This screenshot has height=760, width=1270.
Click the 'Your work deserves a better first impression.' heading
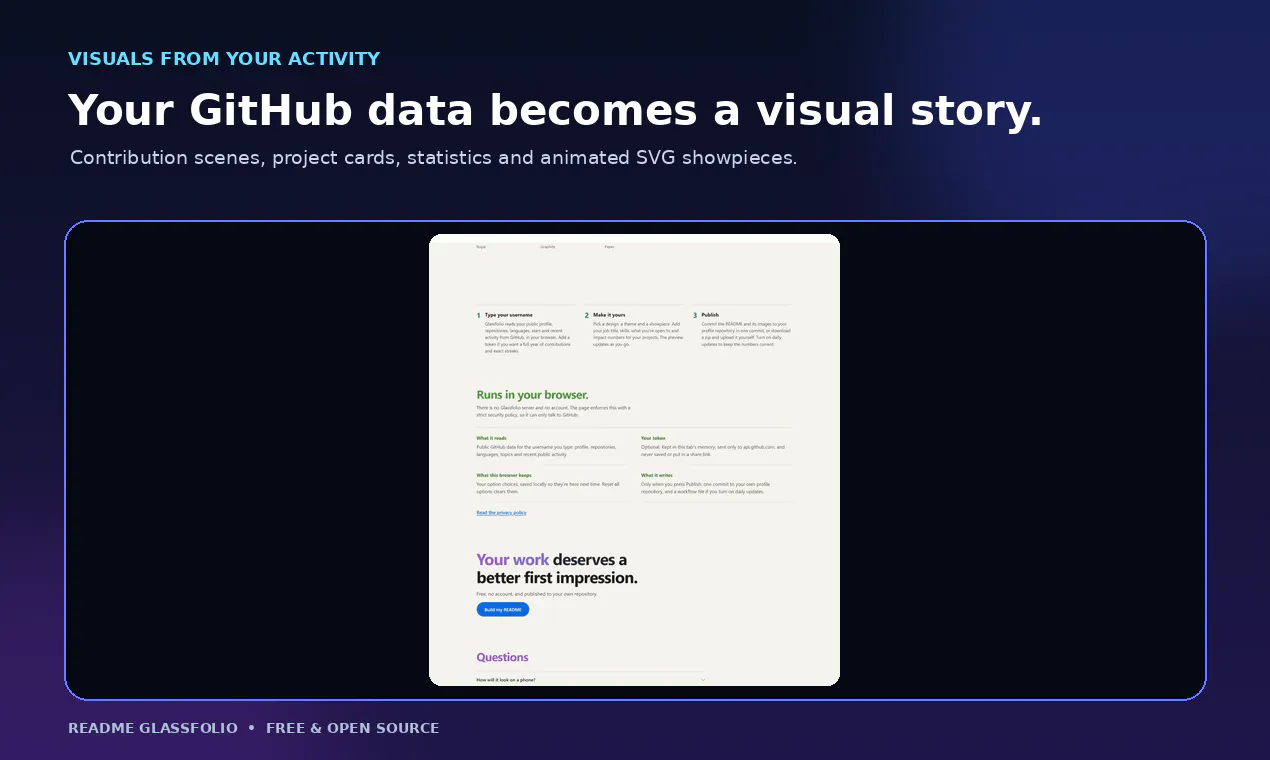557,569
